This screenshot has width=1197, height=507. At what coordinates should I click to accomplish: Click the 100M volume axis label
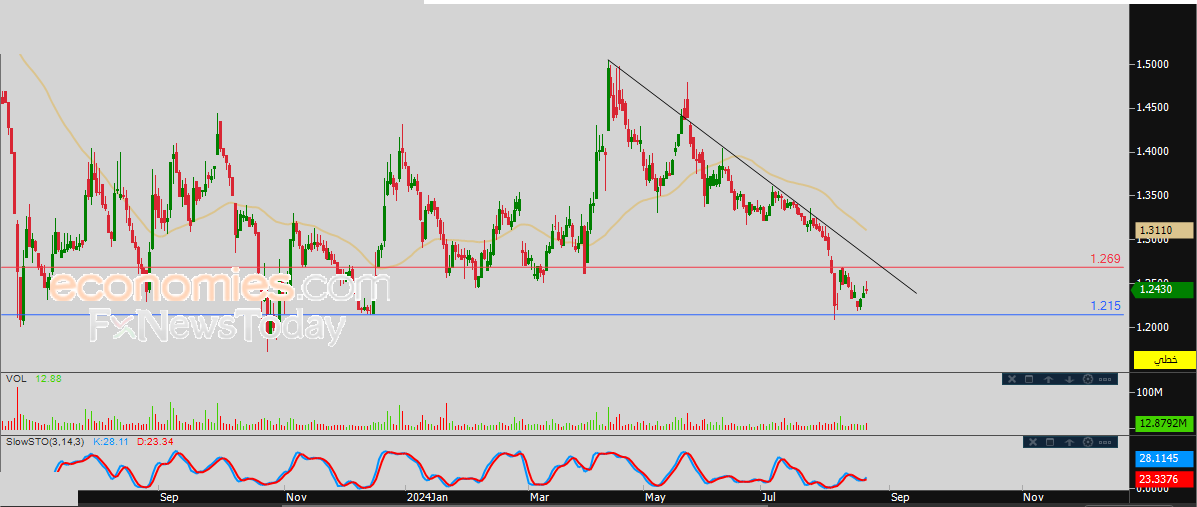(1150, 392)
